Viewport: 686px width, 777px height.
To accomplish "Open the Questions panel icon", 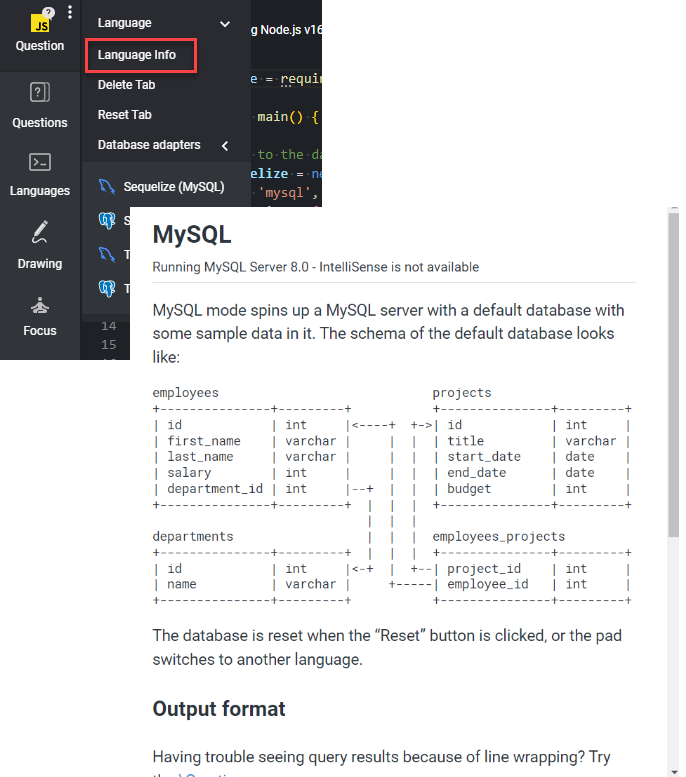I will pyautogui.click(x=40, y=93).
